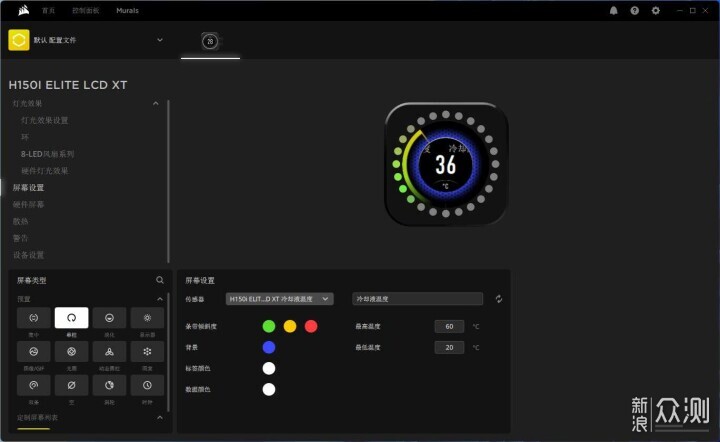Open the help question mark icon

pos(635,11)
